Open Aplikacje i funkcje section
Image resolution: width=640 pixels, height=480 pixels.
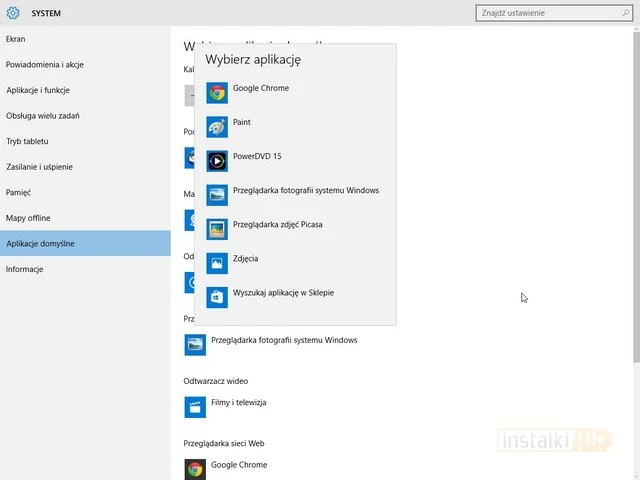pos(38,90)
